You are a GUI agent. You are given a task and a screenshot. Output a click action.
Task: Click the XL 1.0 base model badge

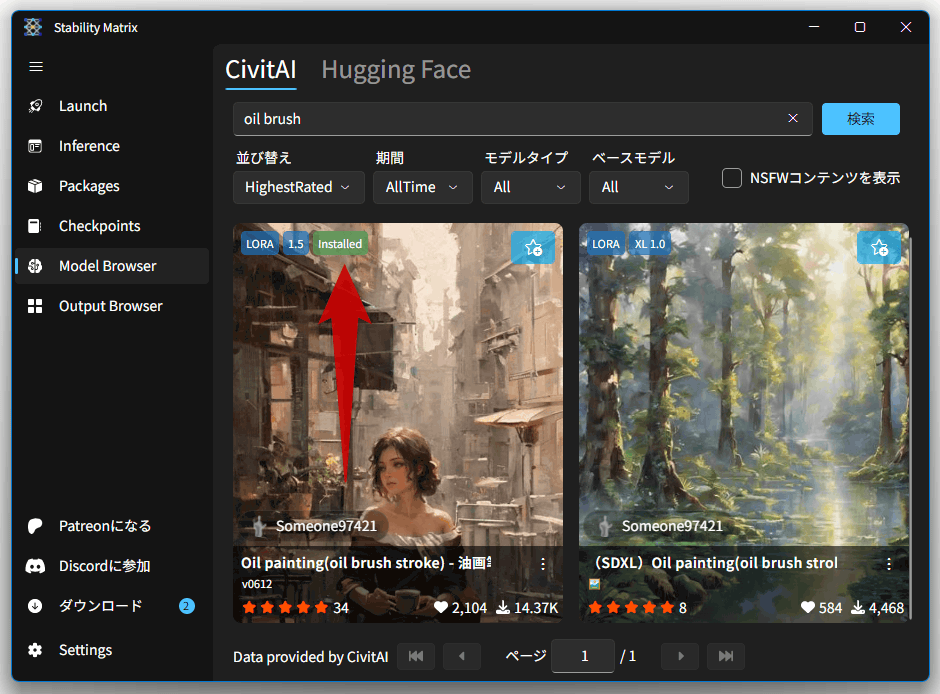tap(650, 244)
